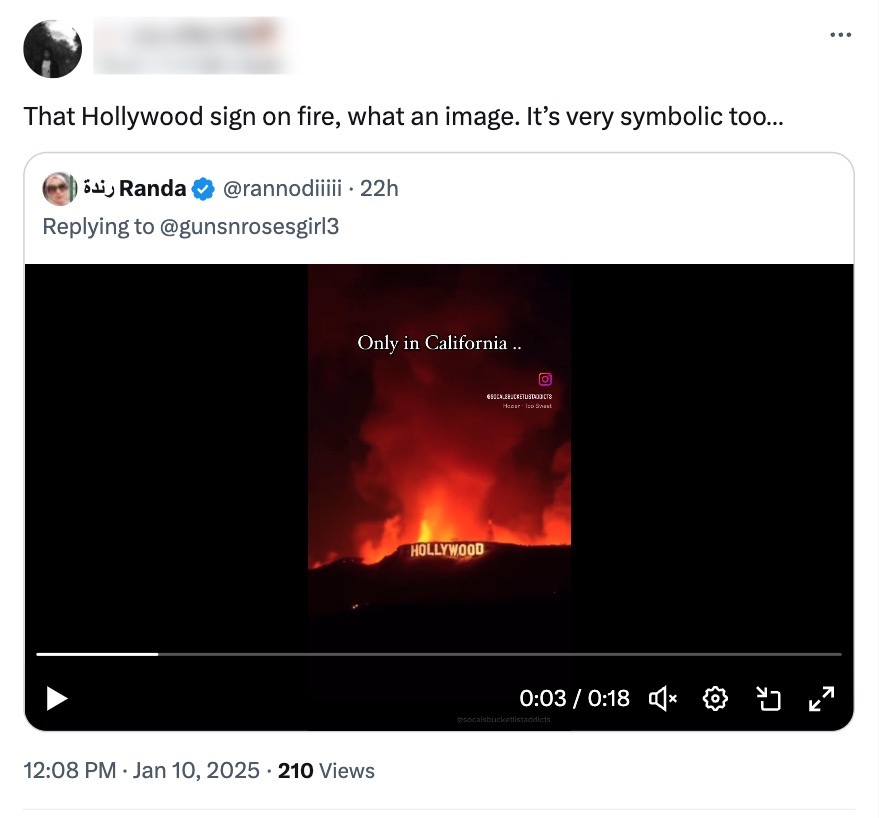The width and height of the screenshot is (879, 818).
Task: Click the 12:08 PM Jan 10, 2025 timestamp
Action: click(141, 770)
